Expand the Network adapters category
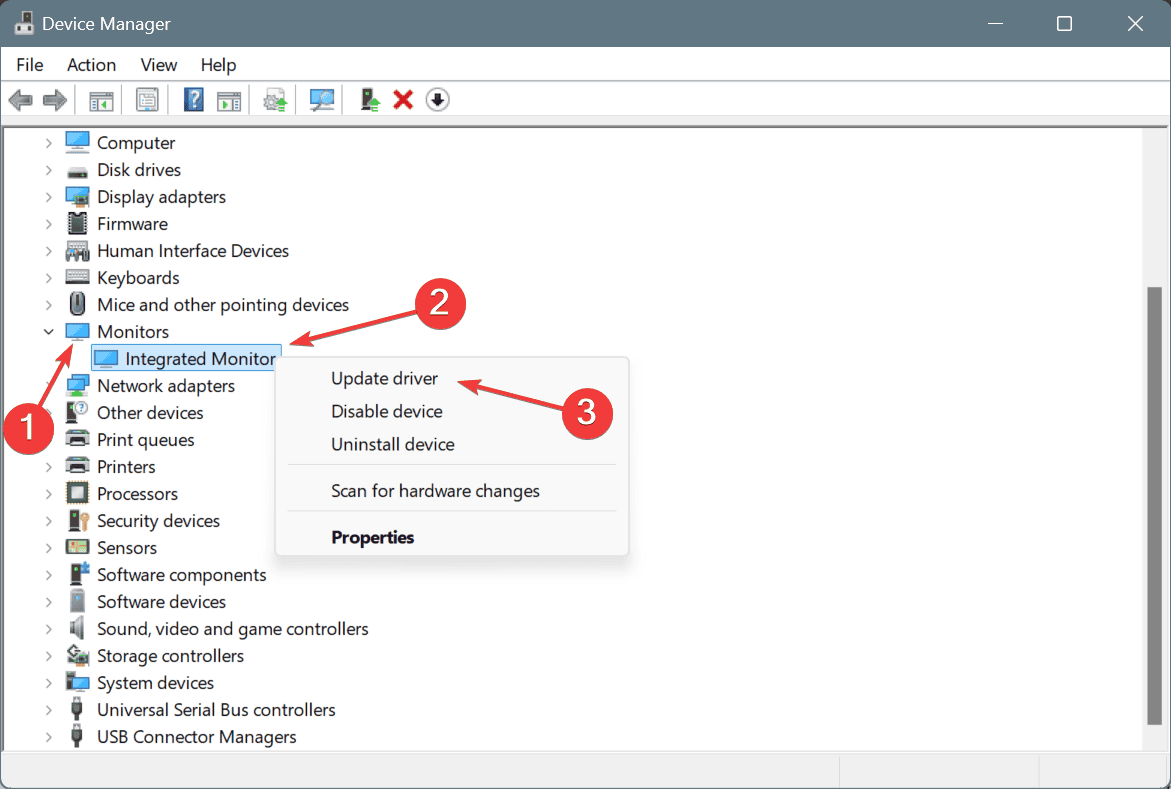This screenshot has width=1171, height=789. click(49, 386)
